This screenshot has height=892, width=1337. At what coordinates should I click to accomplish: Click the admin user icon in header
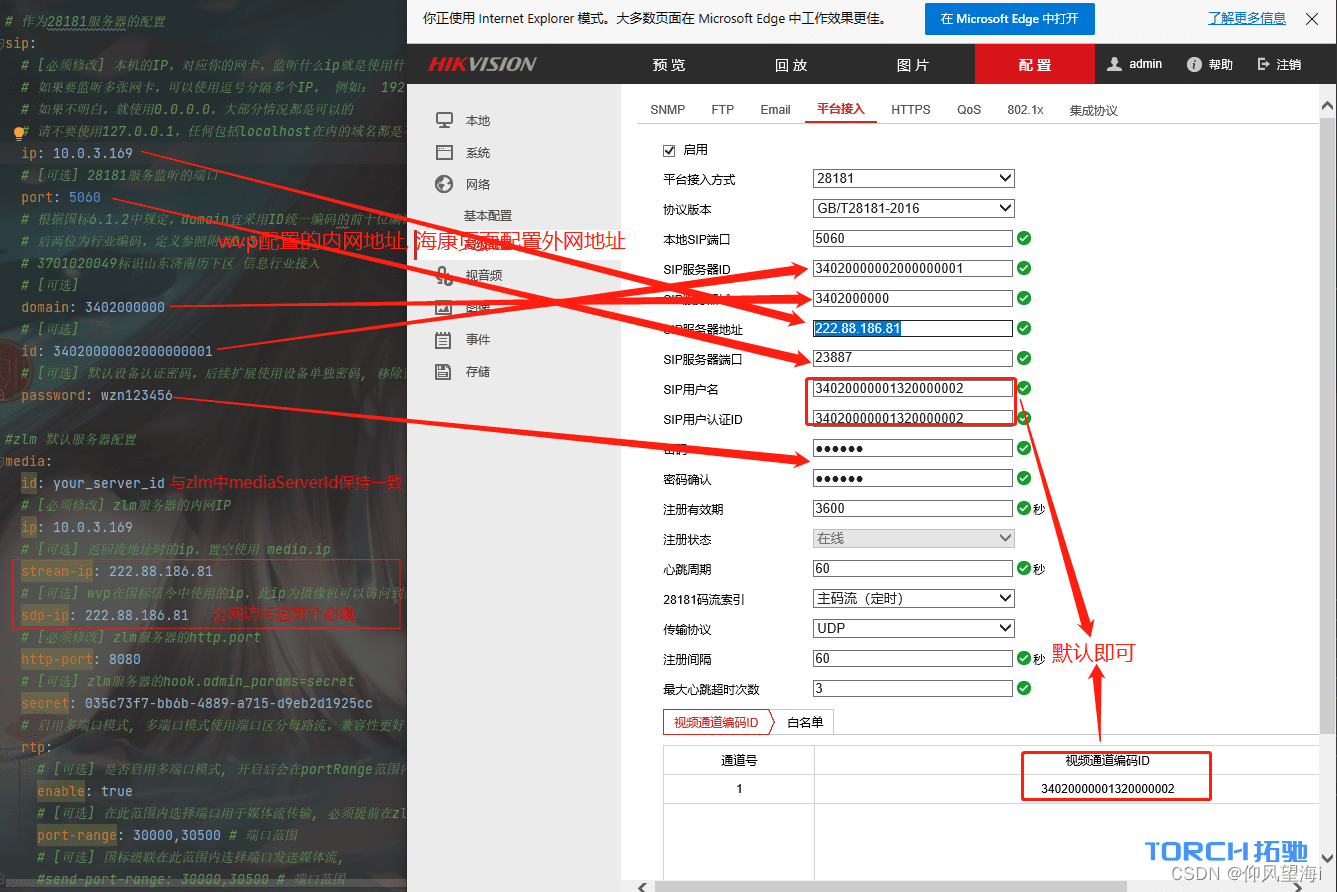[x=1115, y=64]
